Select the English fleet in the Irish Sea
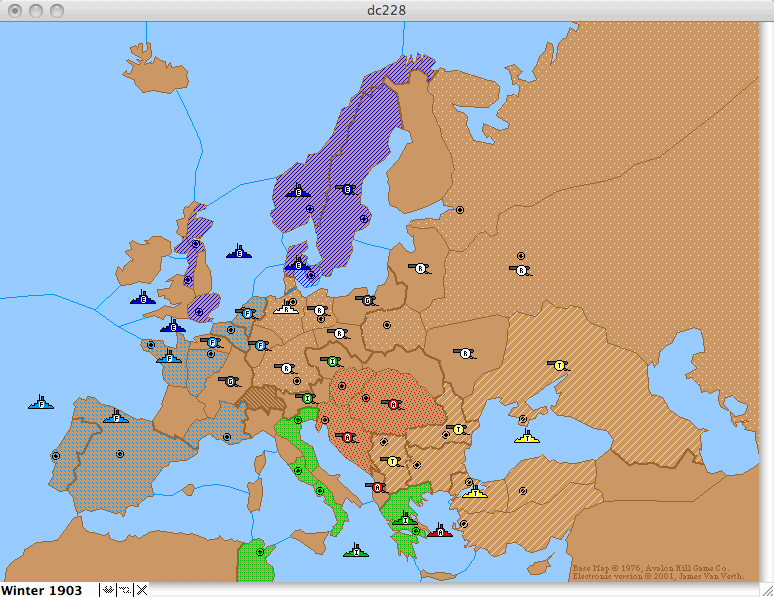The width and height of the screenshot is (774, 597). pyautogui.click(x=143, y=298)
